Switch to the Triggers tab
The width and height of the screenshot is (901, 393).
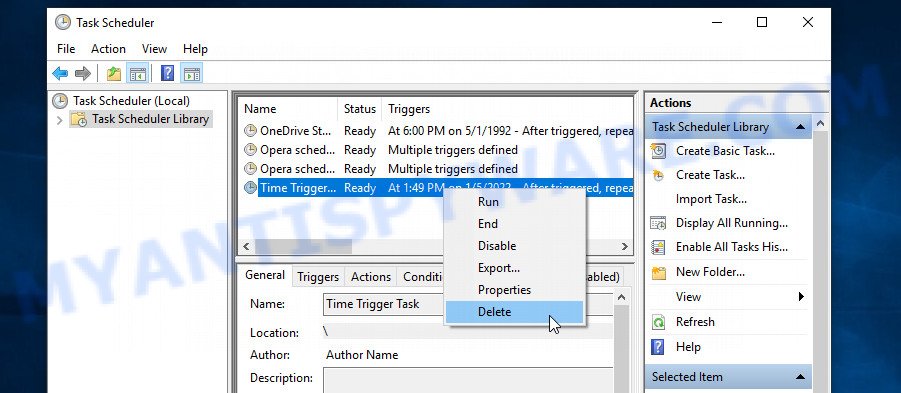coord(318,277)
